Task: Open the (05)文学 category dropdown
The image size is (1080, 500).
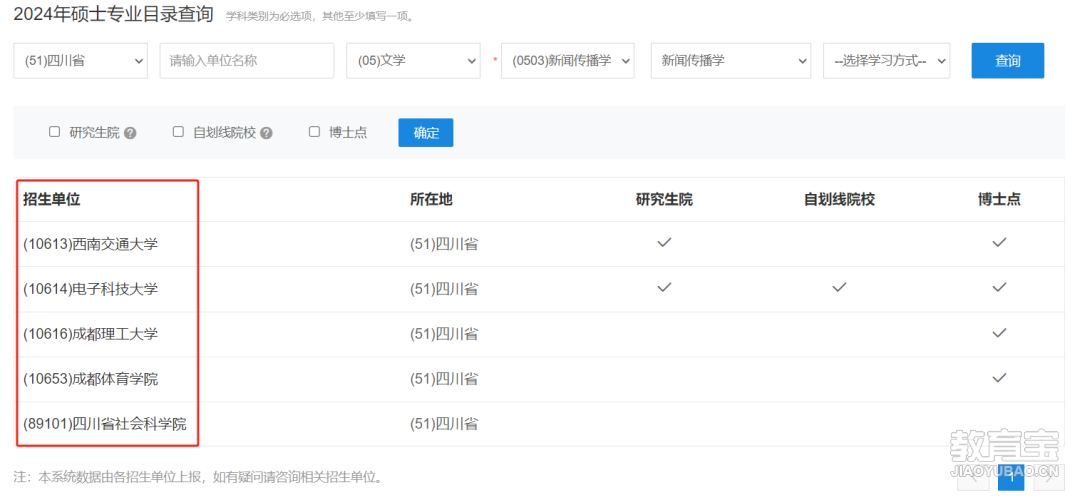Action: 413,61
